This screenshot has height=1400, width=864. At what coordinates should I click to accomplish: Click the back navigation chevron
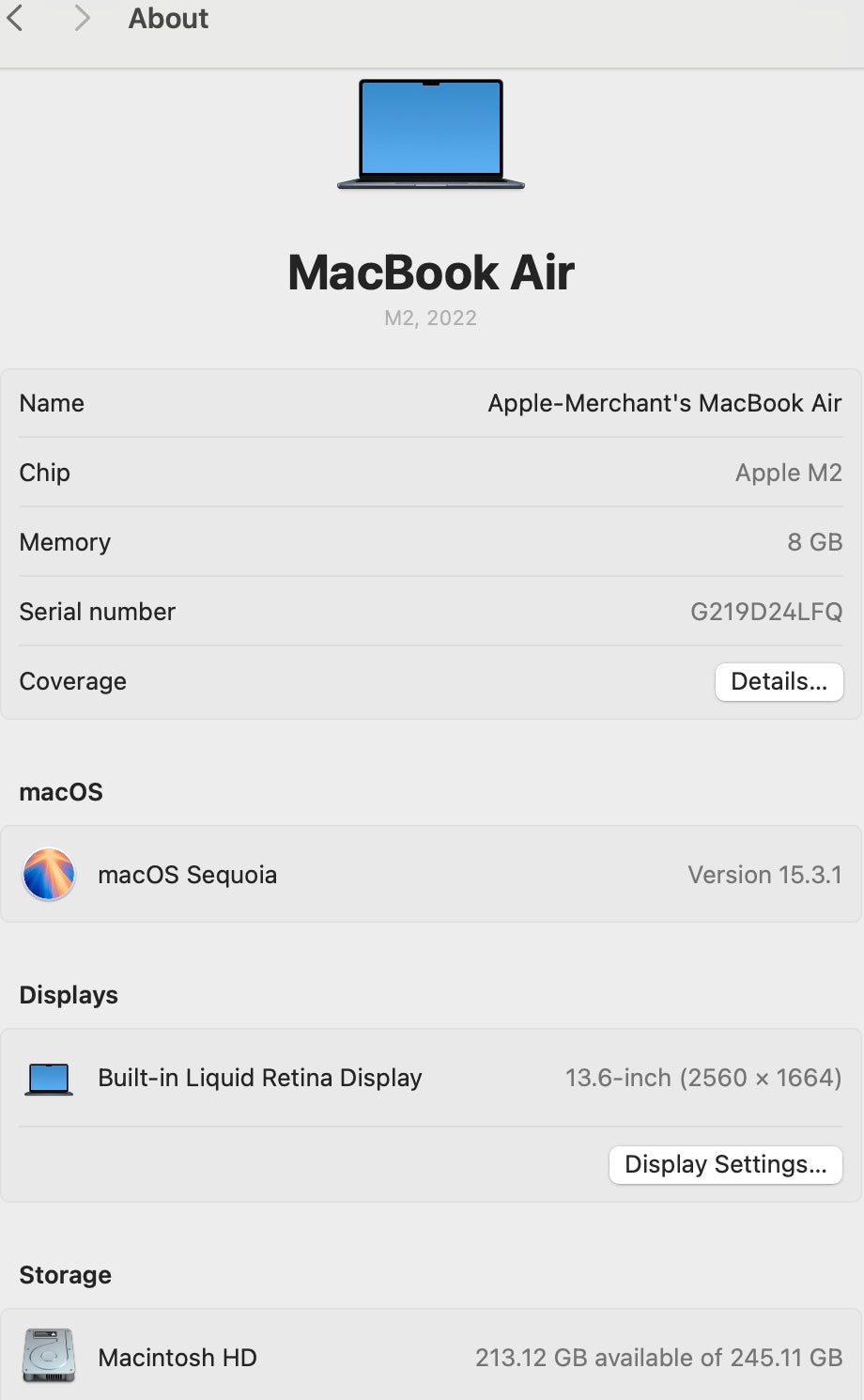tap(14, 18)
